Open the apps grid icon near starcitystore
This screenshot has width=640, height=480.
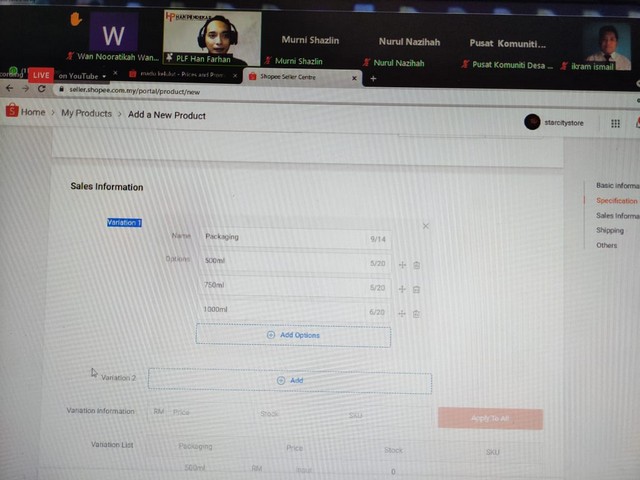coord(615,123)
